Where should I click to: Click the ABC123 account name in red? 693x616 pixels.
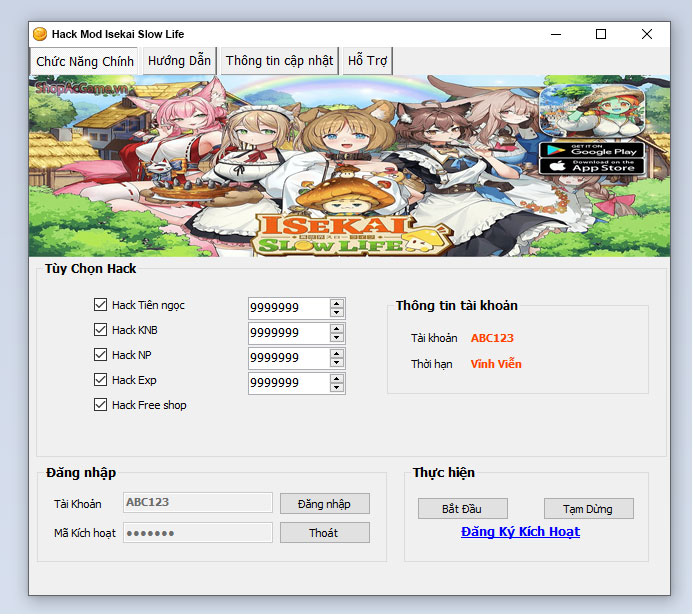492,338
